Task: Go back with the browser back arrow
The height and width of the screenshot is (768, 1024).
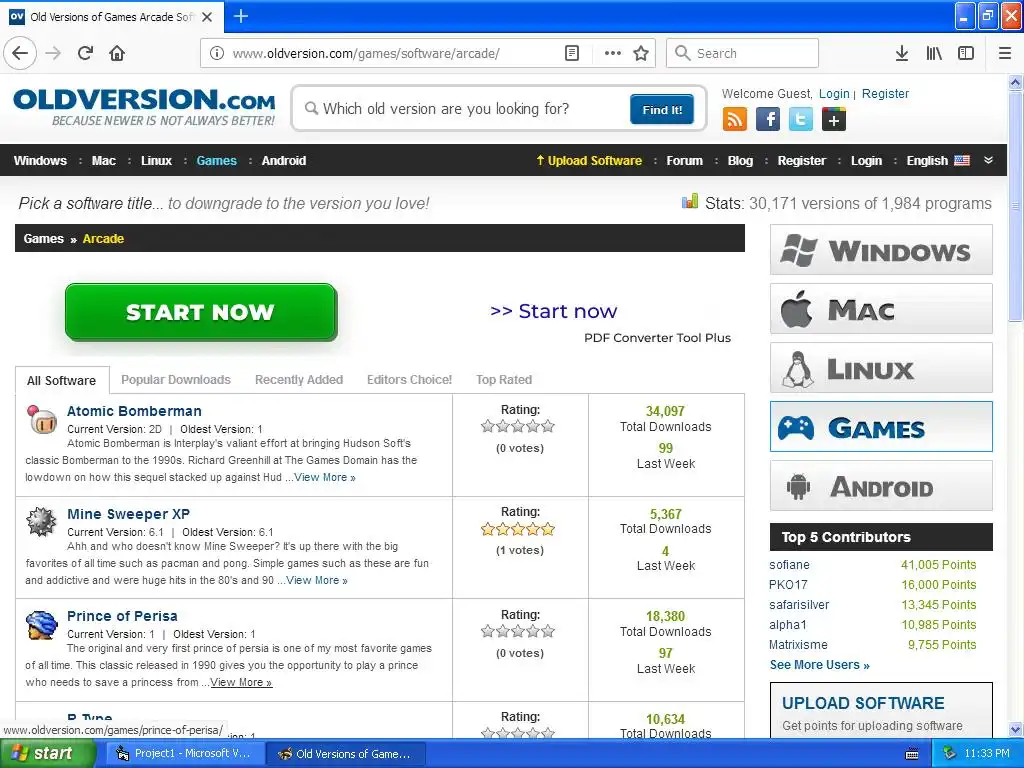Action: (20, 53)
